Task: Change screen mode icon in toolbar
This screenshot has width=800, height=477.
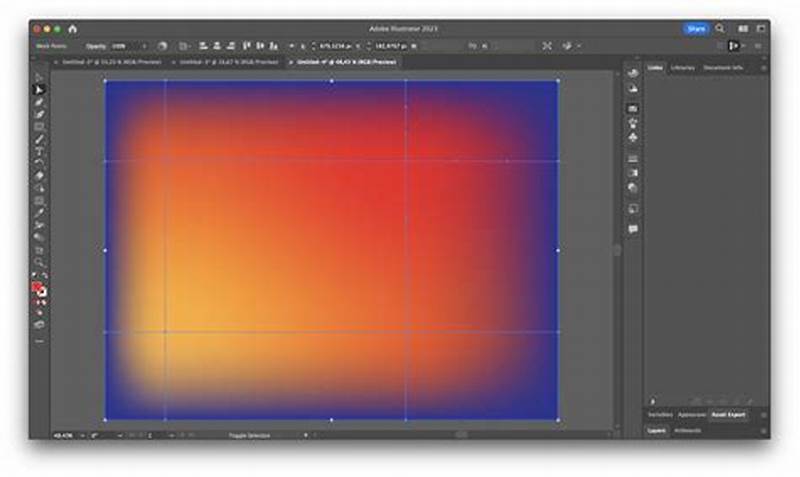Action: (x=39, y=324)
